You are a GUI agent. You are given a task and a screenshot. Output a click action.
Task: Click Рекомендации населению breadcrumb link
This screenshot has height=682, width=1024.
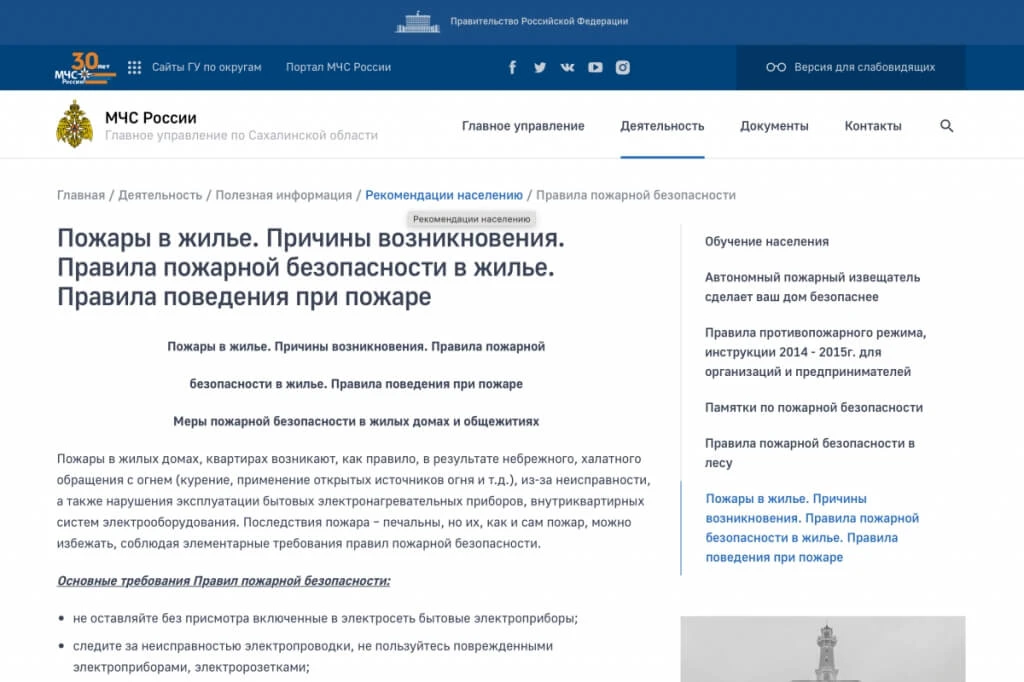pos(444,195)
